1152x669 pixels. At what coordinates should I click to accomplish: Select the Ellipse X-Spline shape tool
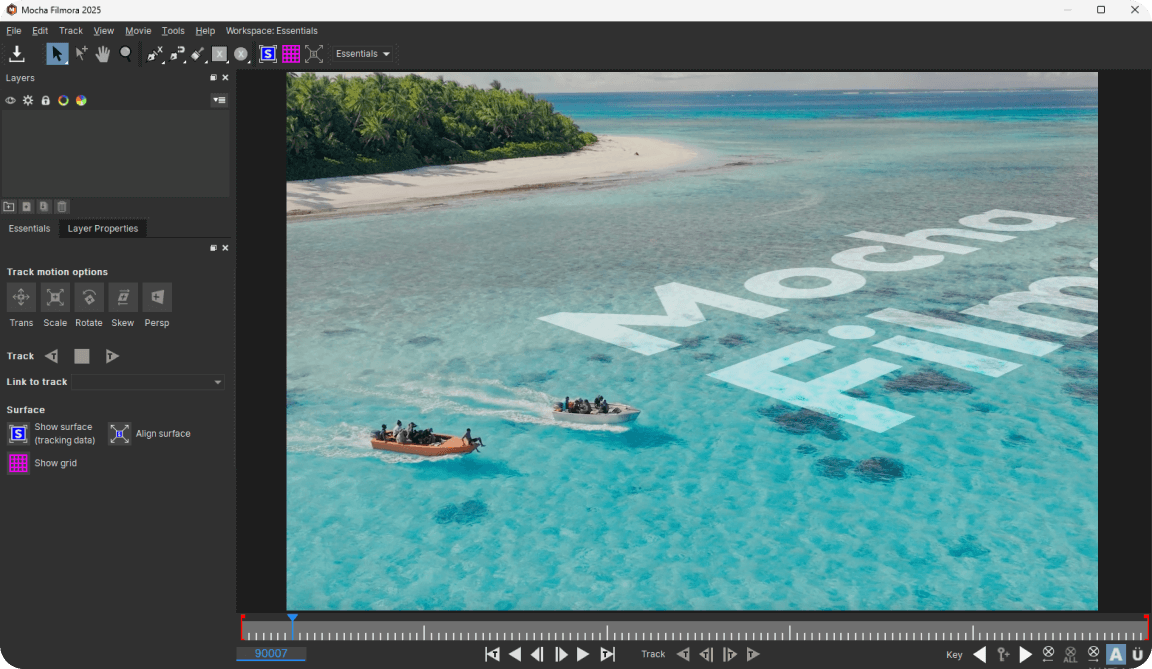[x=241, y=54]
